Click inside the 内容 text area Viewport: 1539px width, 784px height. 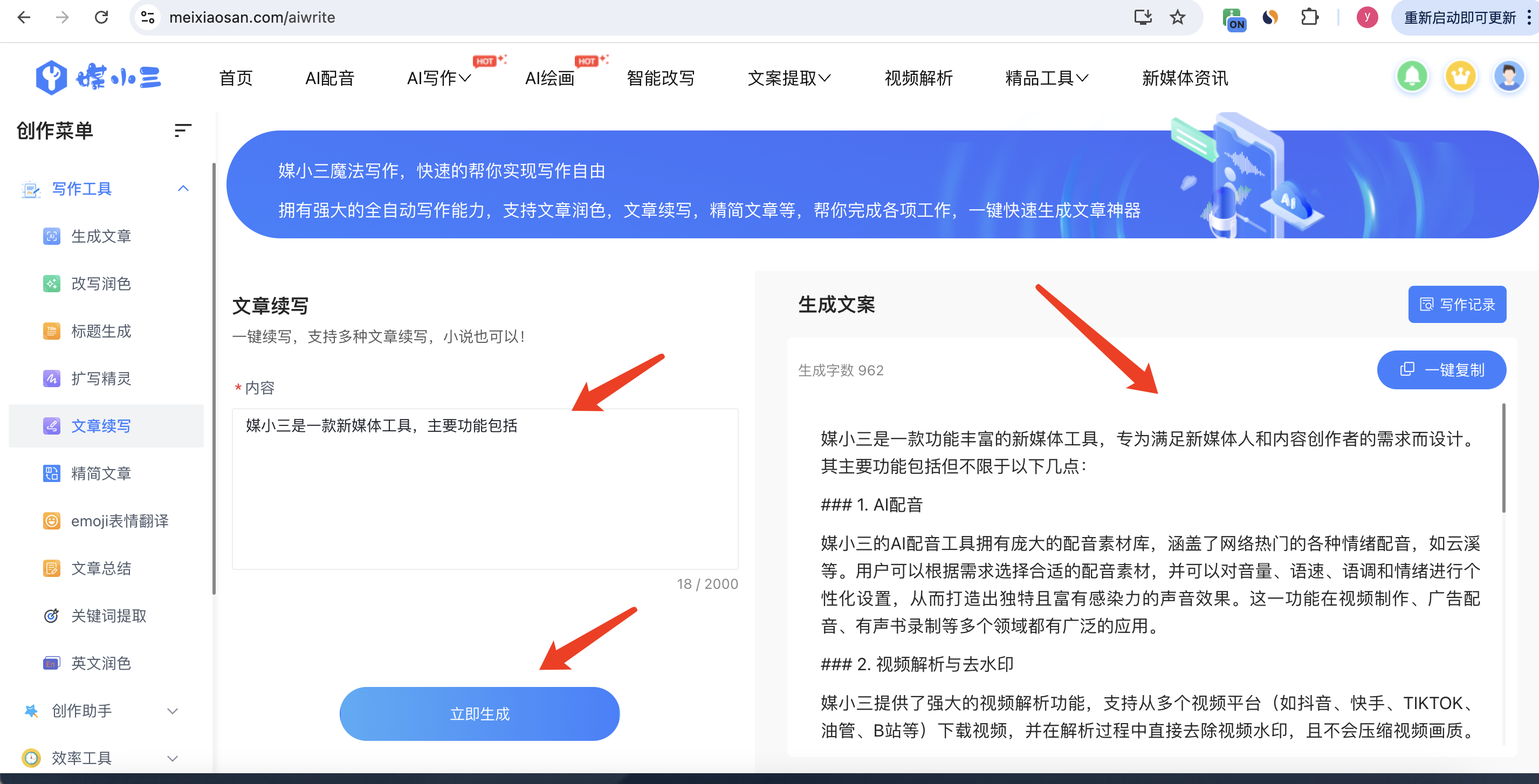pyautogui.click(x=485, y=489)
